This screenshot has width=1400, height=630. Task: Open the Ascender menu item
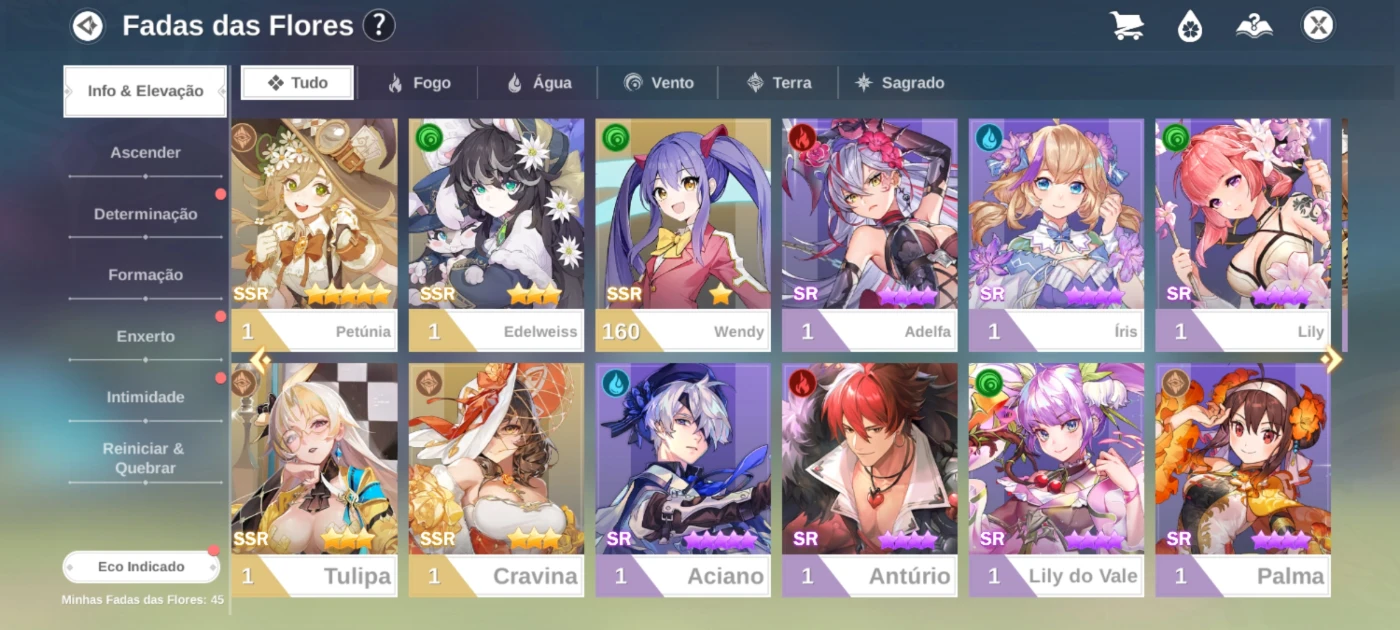click(146, 153)
